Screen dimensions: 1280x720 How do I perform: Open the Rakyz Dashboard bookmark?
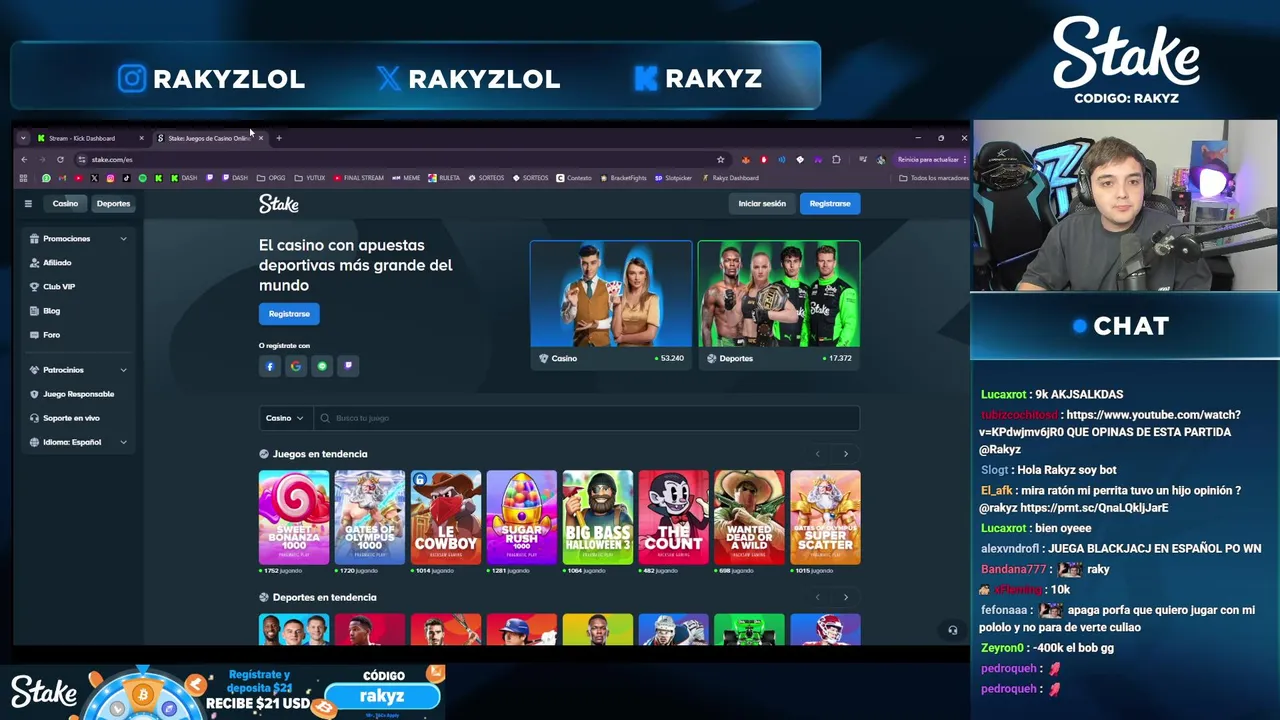coord(730,178)
